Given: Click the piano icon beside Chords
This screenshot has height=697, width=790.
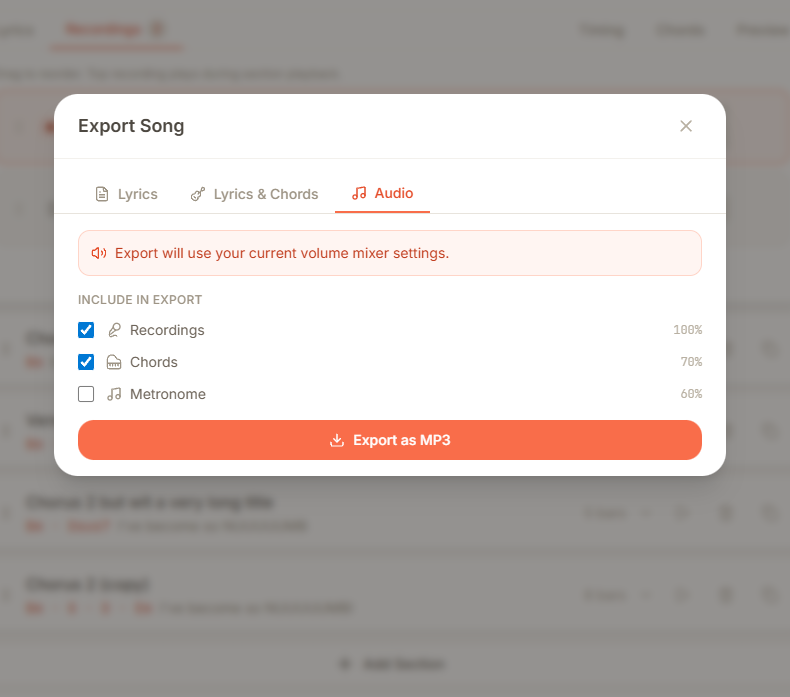Looking at the screenshot, I should [114, 362].
